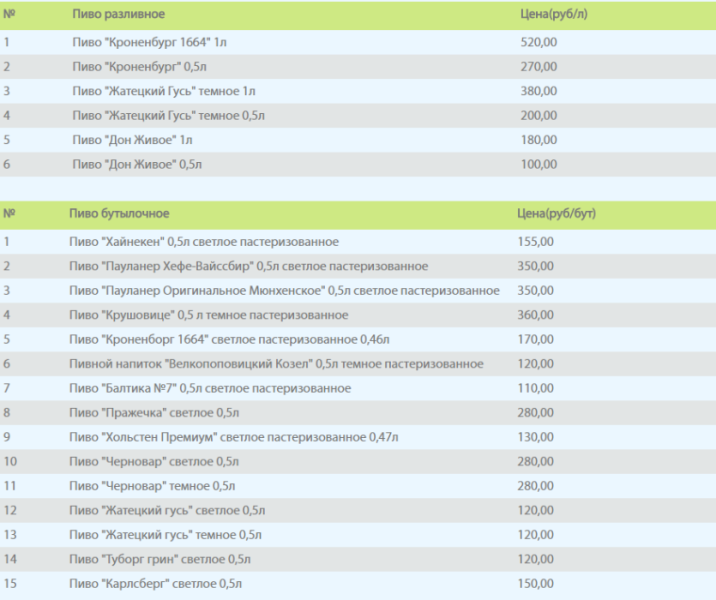Click row number 15 in bottled list
716x600 pixels.
pyautogui.click(x=10, y=584)
